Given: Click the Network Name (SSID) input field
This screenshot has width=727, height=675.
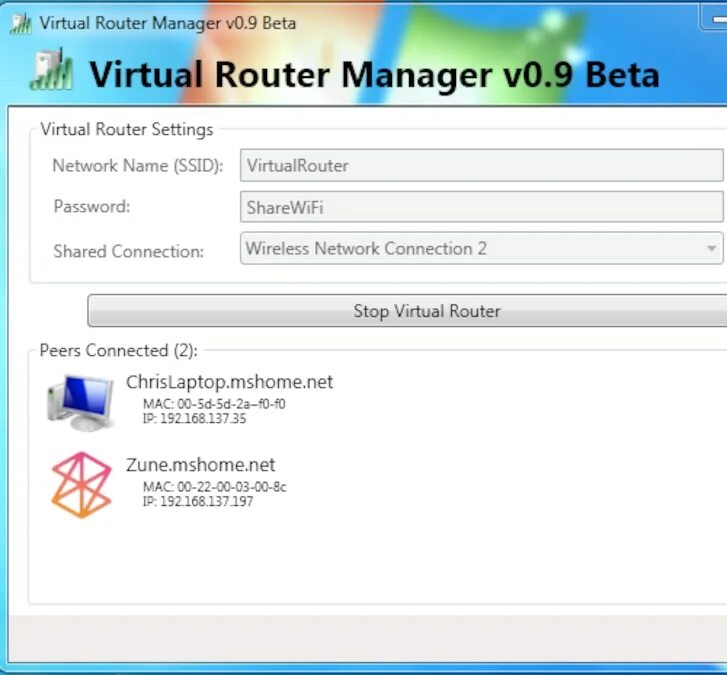Looking at the screenshot, I should (481, 165).
